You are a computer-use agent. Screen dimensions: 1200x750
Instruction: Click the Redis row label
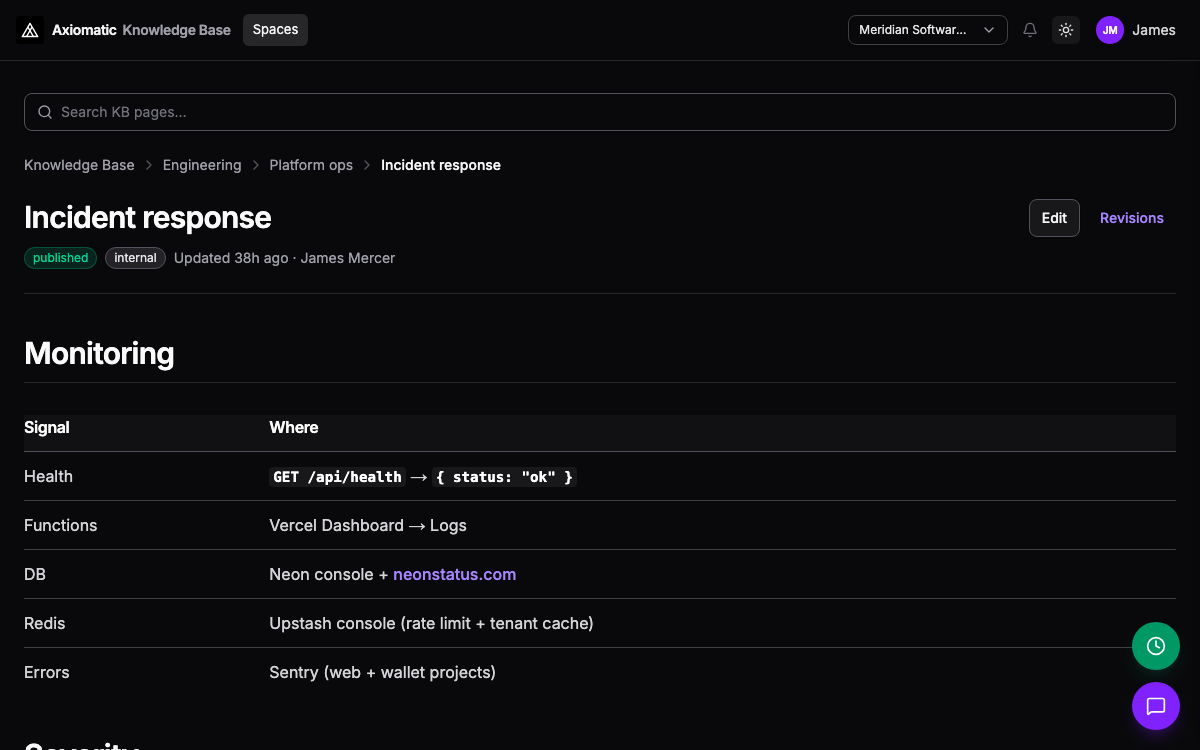tap(45, 623)
